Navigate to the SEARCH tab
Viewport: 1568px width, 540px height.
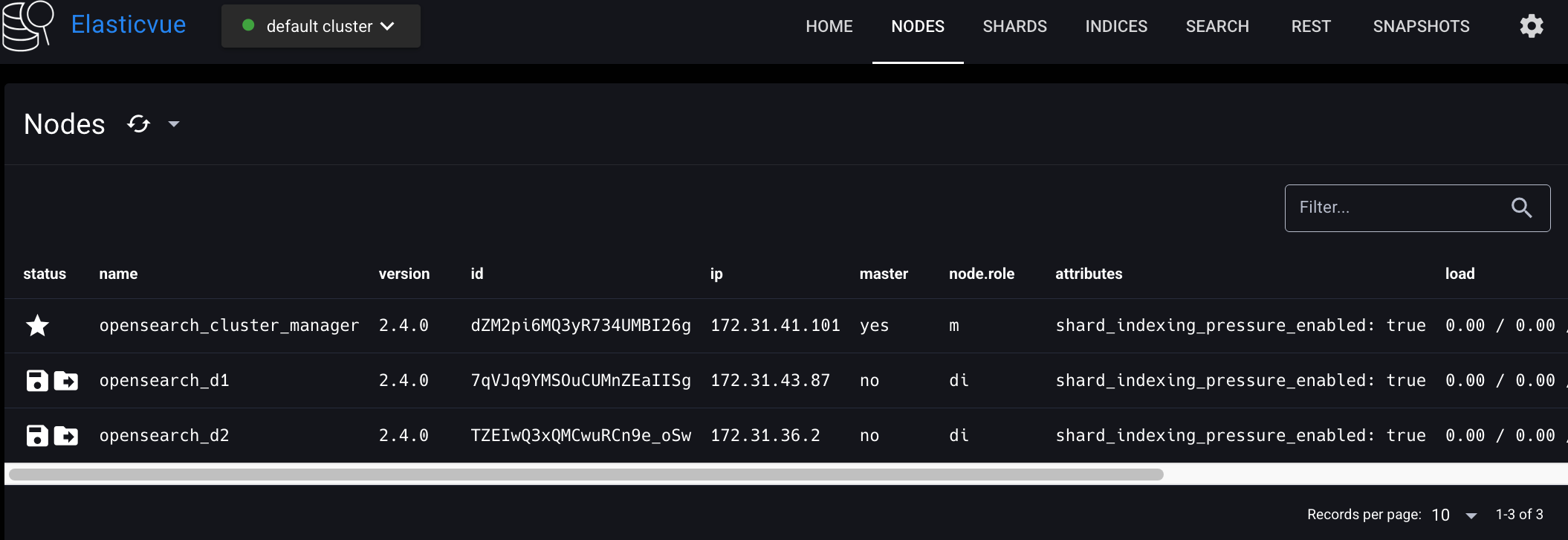[x=1217, y=26]
